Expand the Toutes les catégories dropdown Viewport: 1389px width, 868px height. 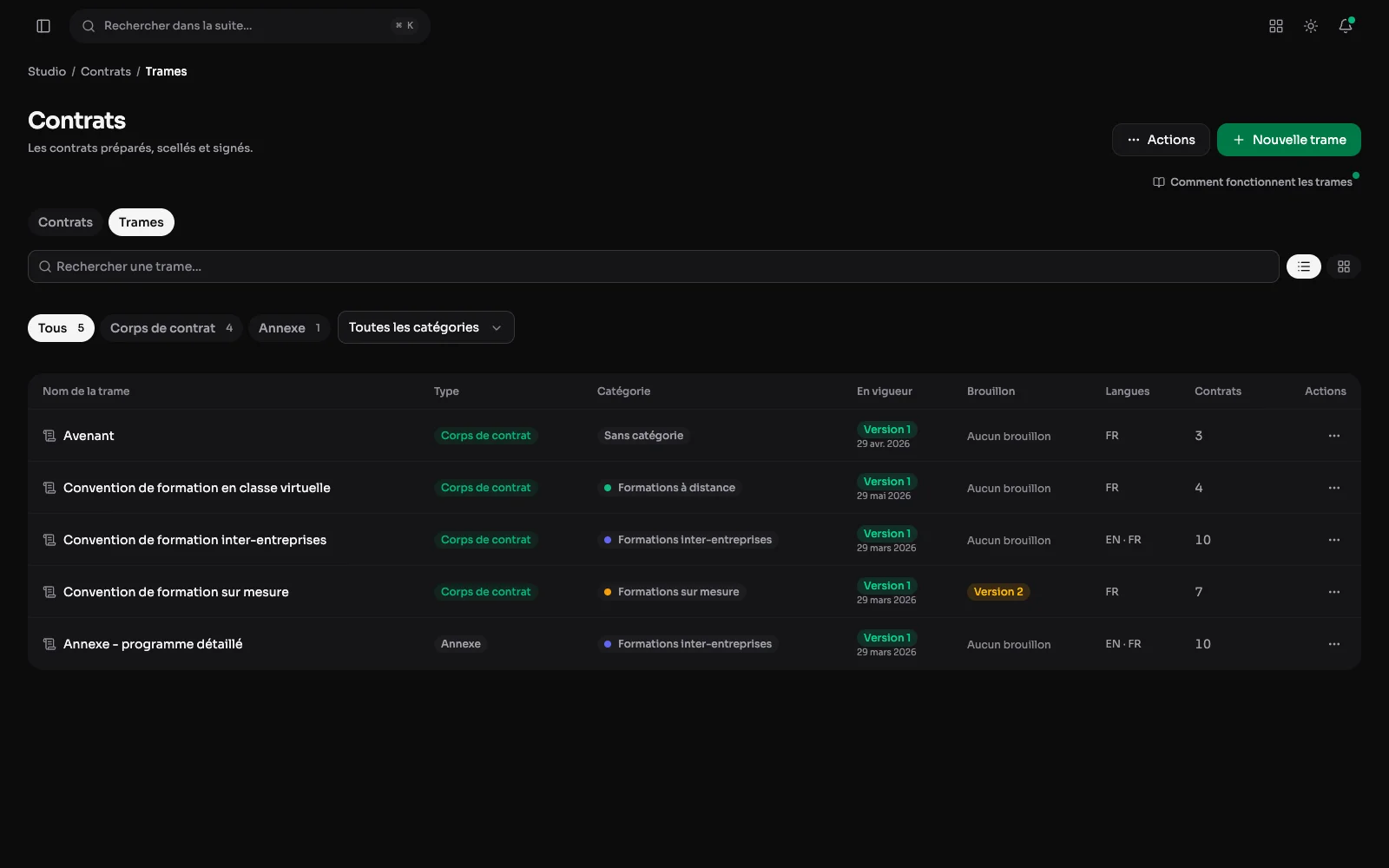coord(426,327)
